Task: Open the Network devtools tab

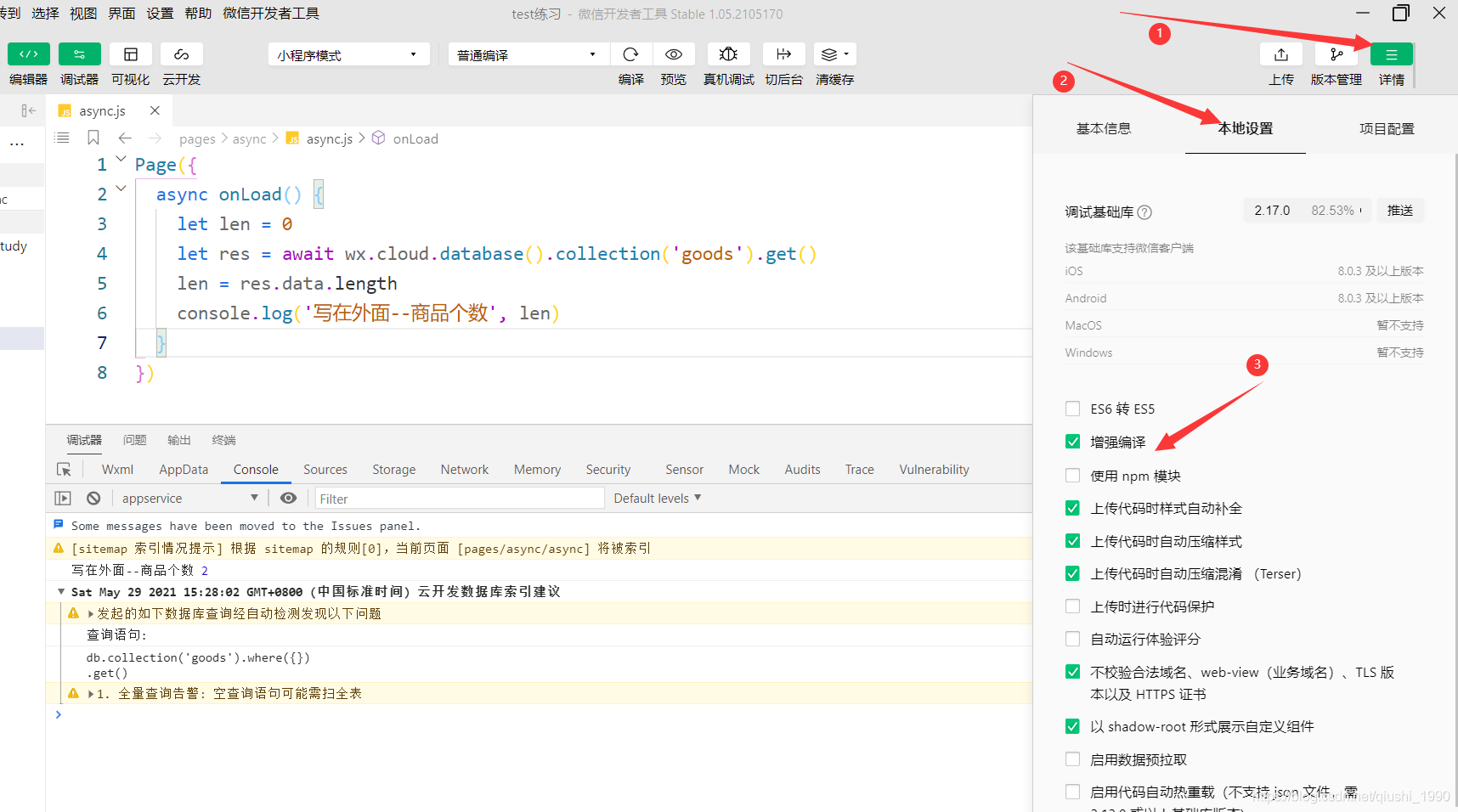Action: click(x=465, y=470)
